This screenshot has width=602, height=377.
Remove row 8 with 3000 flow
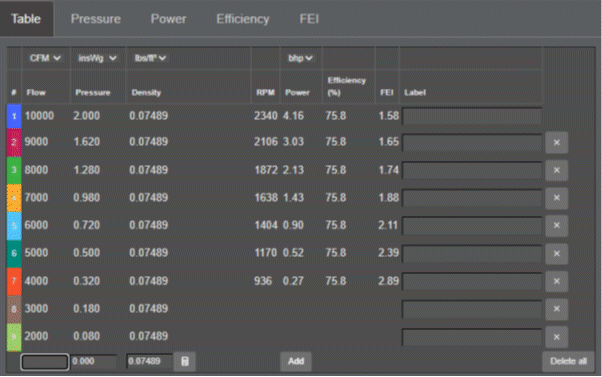pyautogui.click(x=556, y=309)
